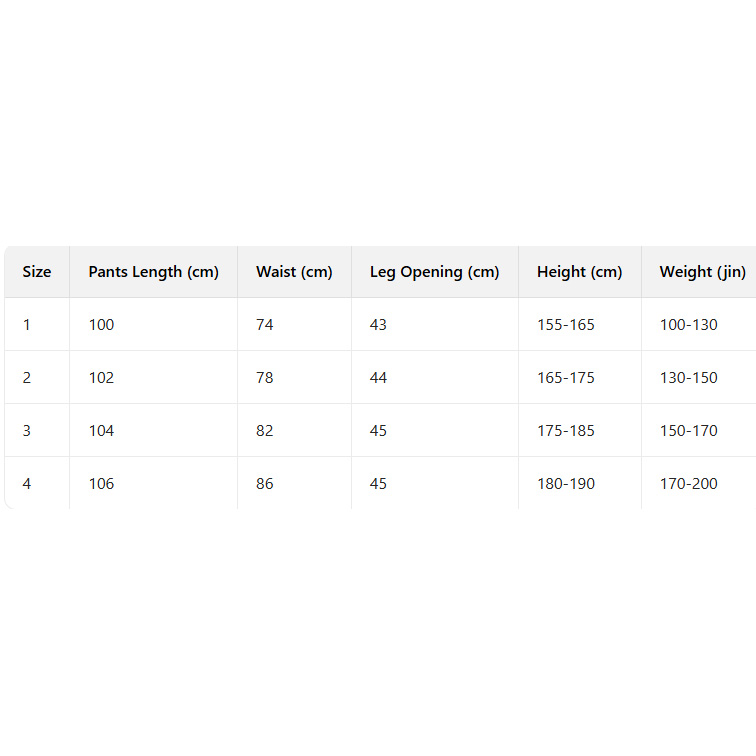Image resolution: width=756 pixels, height=756 pixels.
Task: Select pants length cell 106
Action: 101,484
